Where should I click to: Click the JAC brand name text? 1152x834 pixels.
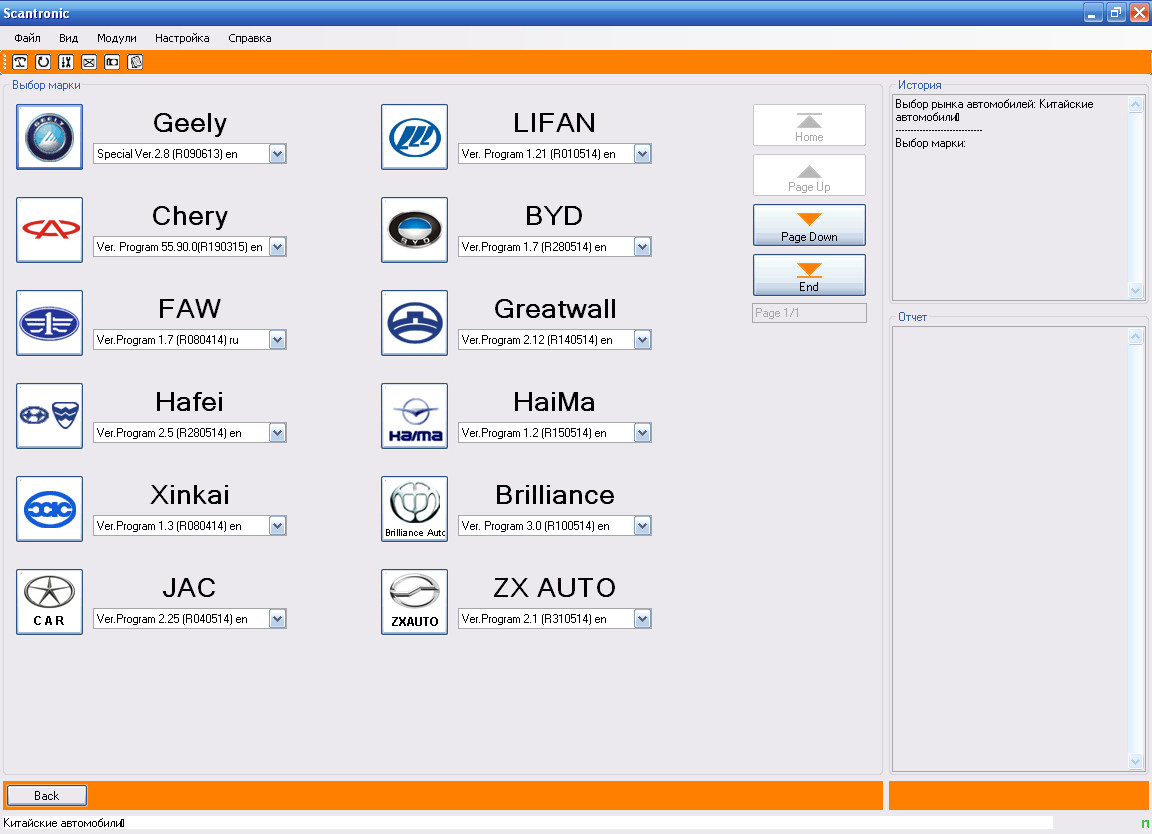[190, 588]
